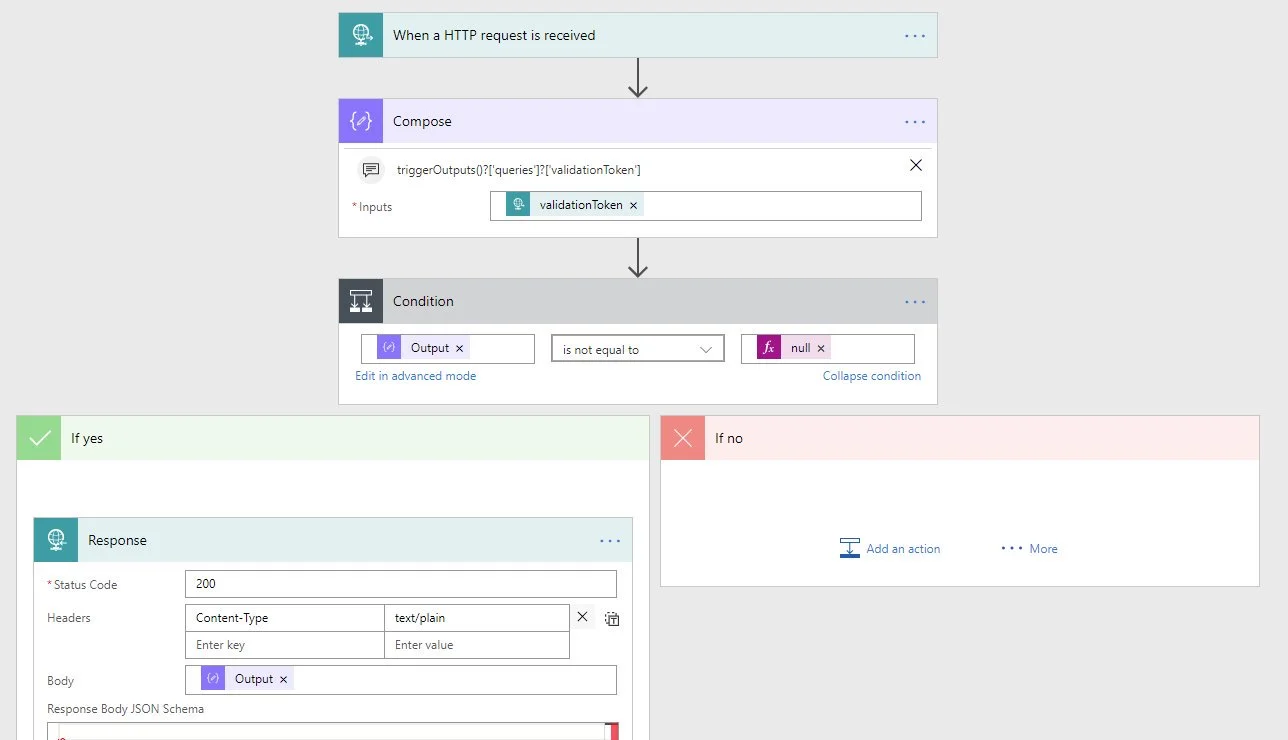Click the Condition card icon
Screen dimensions: 1288x740
[x=361, y=301]
